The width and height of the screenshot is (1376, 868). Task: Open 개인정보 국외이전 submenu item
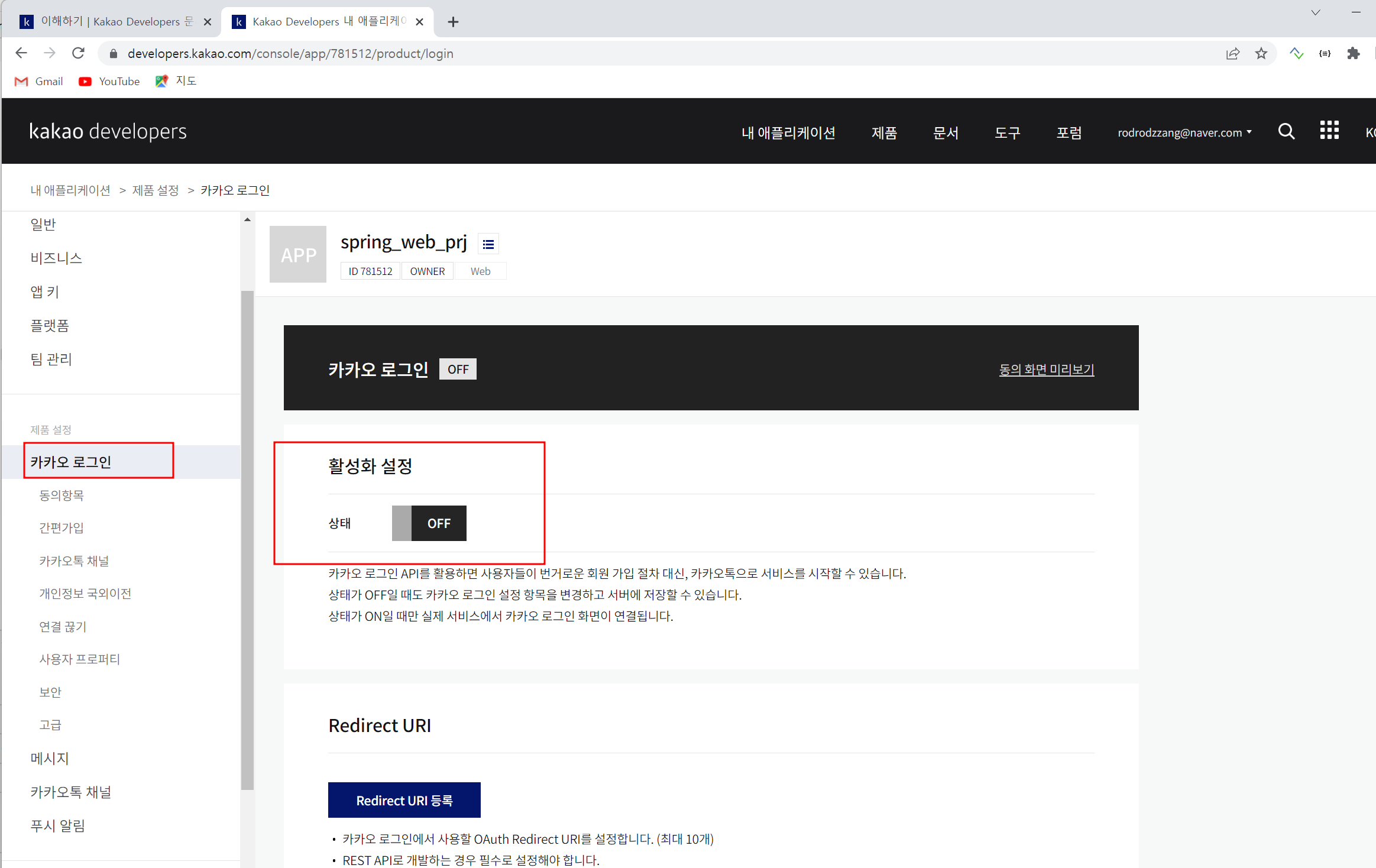(x=85, y=594)
